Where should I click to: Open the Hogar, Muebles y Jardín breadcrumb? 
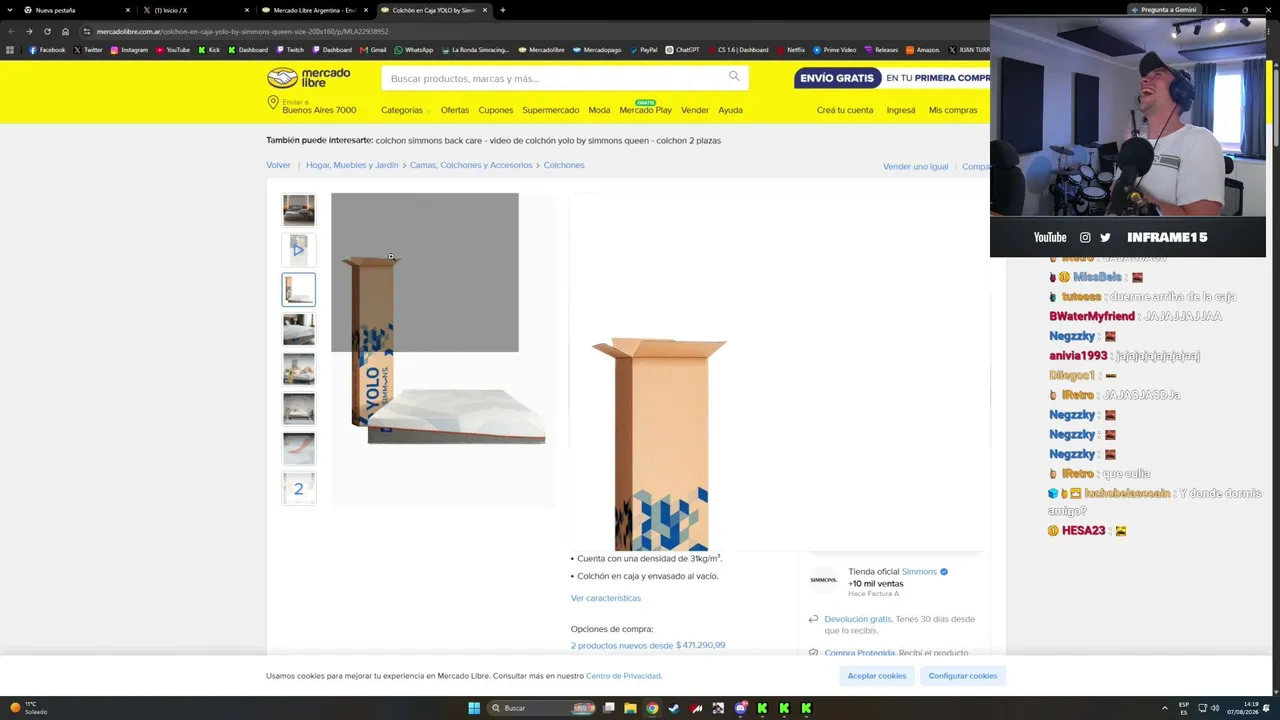(x=352, y=165)
